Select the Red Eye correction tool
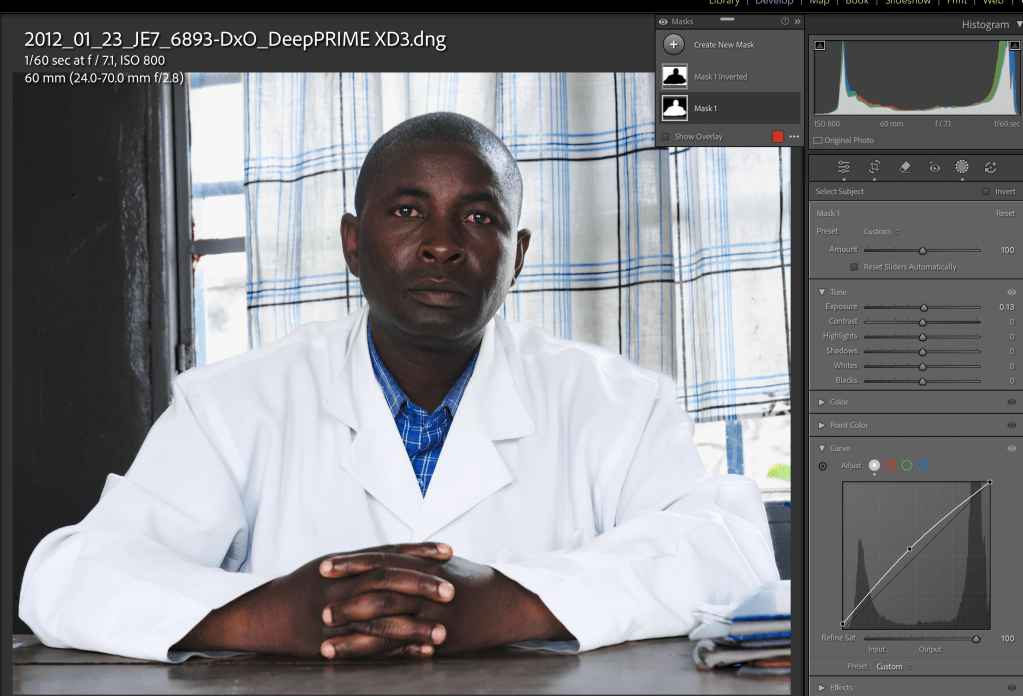The height and width of the screenshot is (696, 1023). click(934, 167)
